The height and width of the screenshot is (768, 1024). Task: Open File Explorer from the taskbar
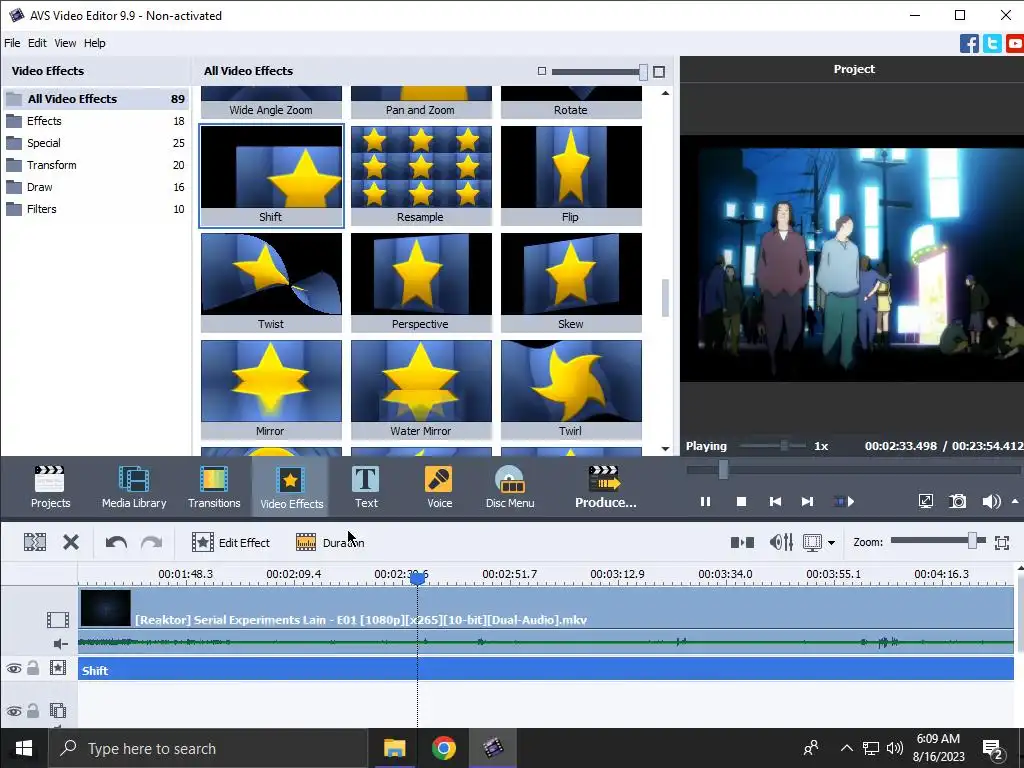[394, 748]
